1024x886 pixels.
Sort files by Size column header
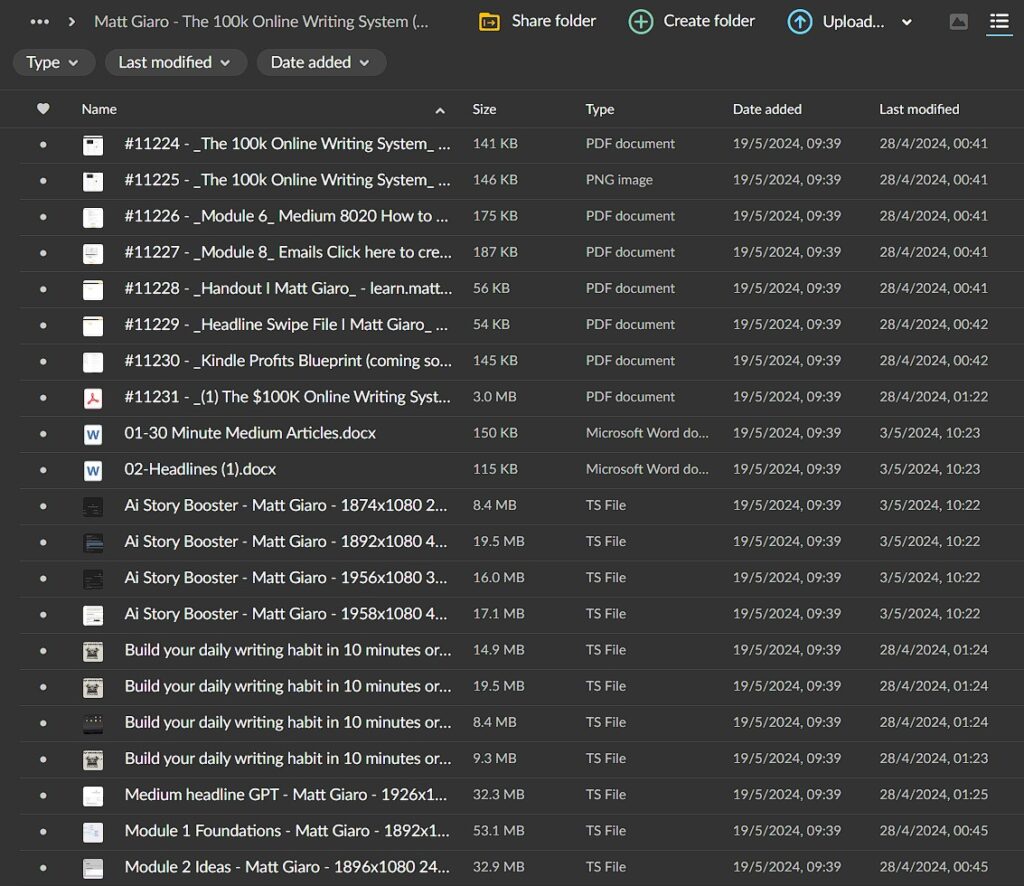(x=484, y=109)
